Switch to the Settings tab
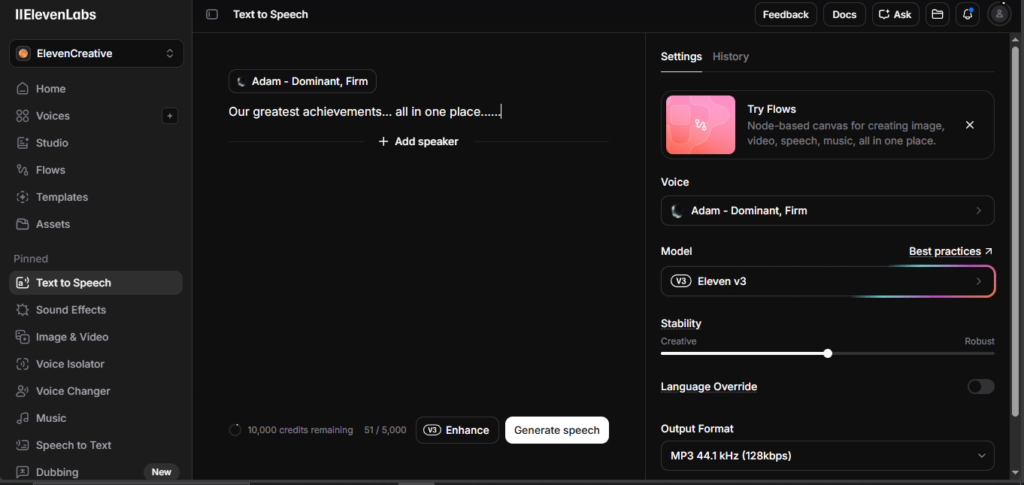 pos(681,57)
